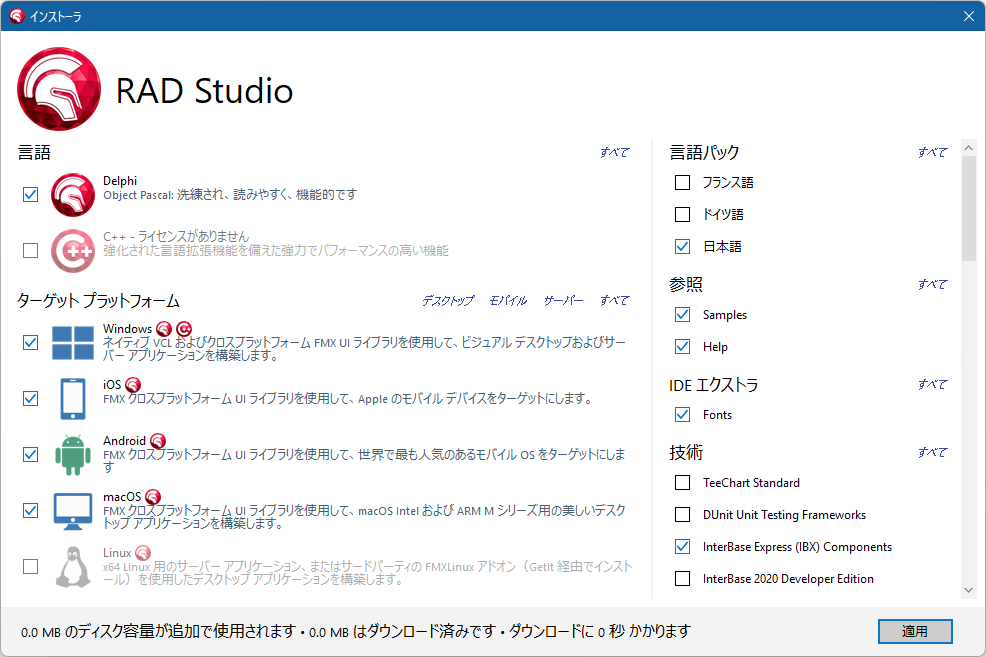This screenshot has width=986, height=657.
Task: Uncheck InterBase Express (IBX) Components
Action: pyautogui.click(x=683, y=547)
